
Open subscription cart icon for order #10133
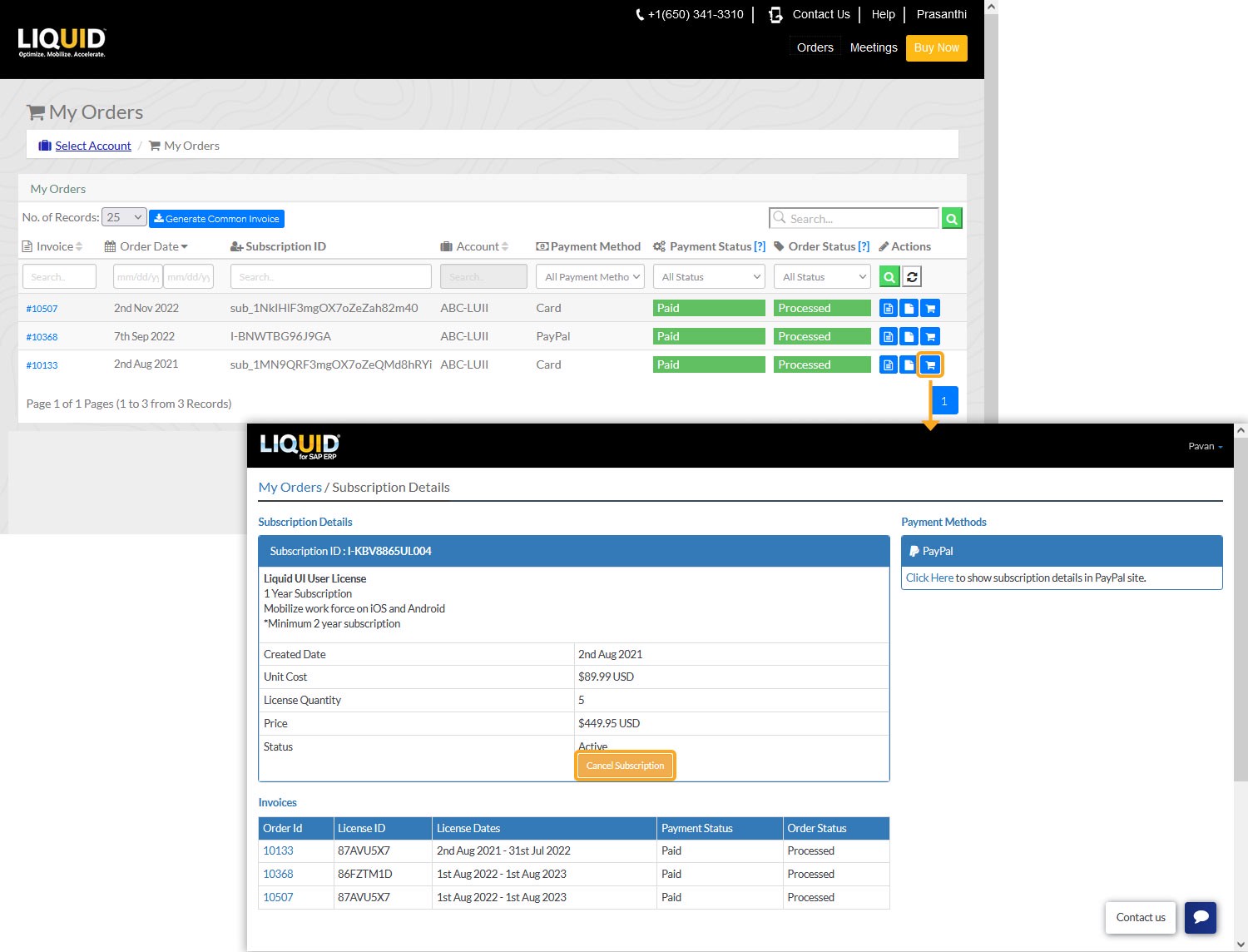pos(930,365)
